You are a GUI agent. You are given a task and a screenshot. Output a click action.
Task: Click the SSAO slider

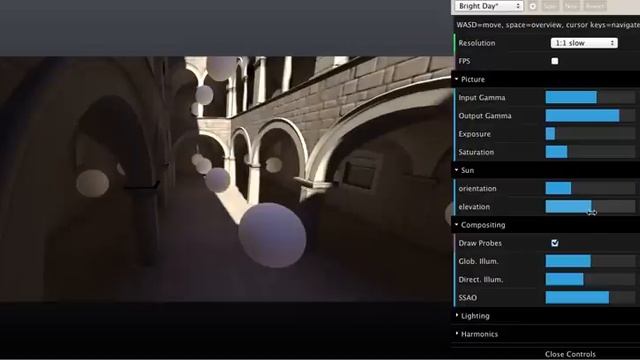(590, 298)
